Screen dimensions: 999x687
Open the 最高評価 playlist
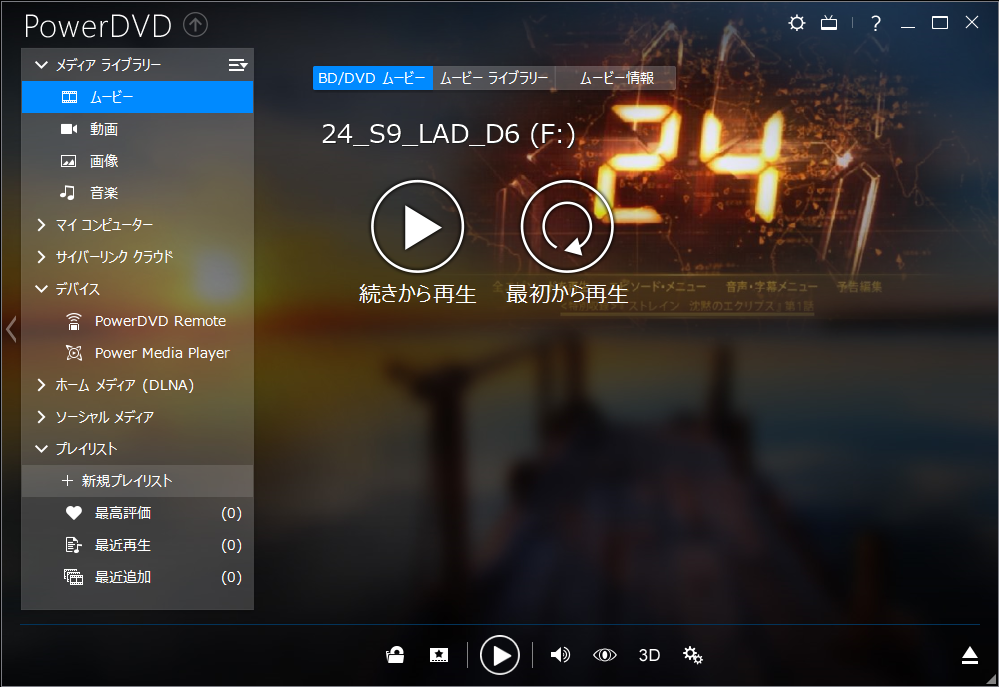pyautogui.click(x=138, y=512)
